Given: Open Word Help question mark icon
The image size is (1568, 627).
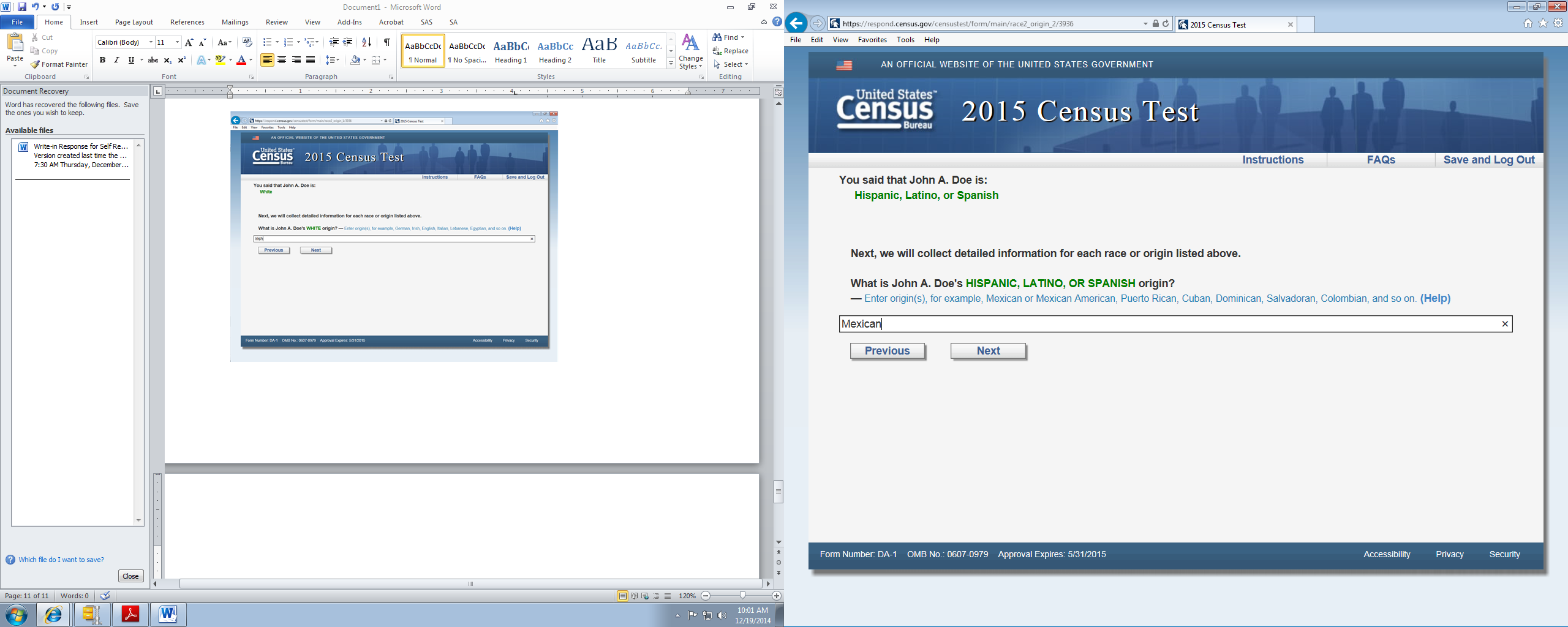Looking at the screenshot, I should (x=777, y=21).
